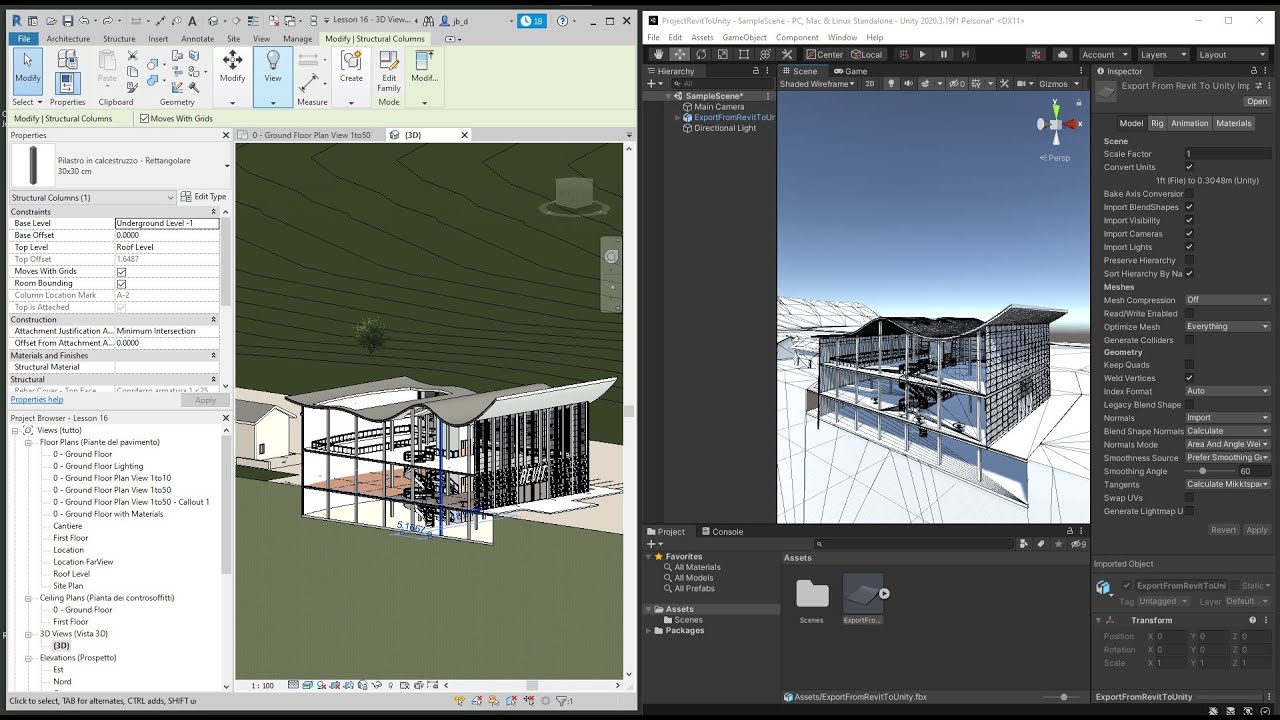Open the Architecture ribbon tab
The height and width of the screenshot is (720, 1280).
pos(68,39)
